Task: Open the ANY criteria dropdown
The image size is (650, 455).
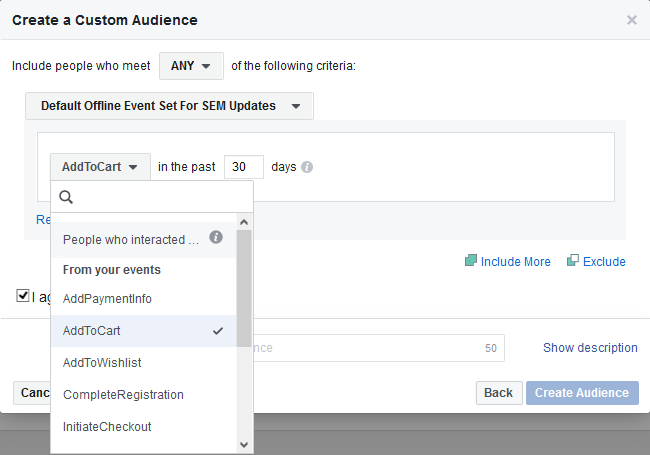Action: pyautogui.click(x=191, y=66)
